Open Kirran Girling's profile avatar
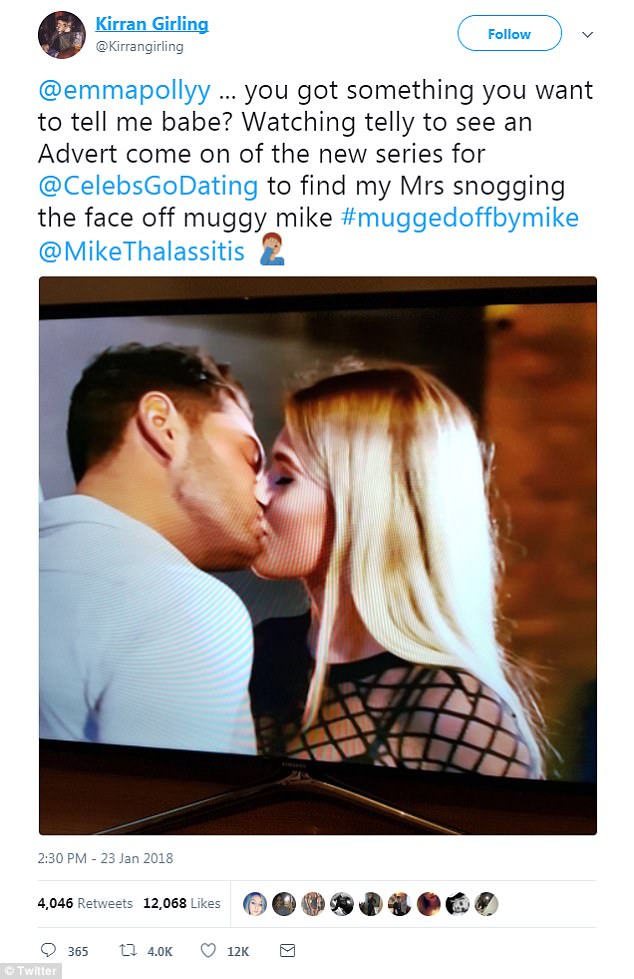Screen dimensions: 634x979 click(61, 35)
